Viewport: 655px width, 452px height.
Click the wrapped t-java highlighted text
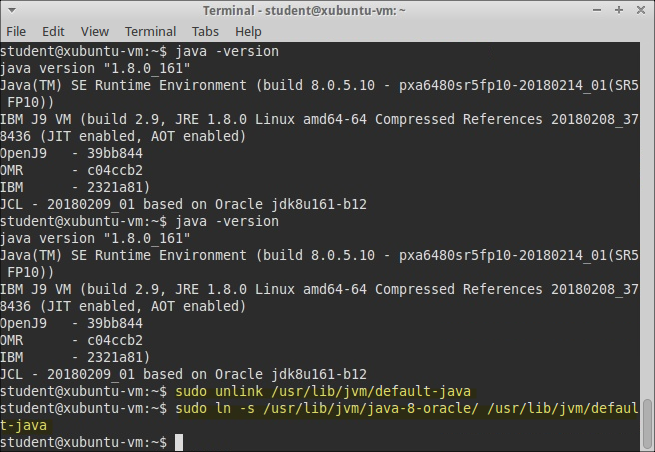tap(24, 425)
